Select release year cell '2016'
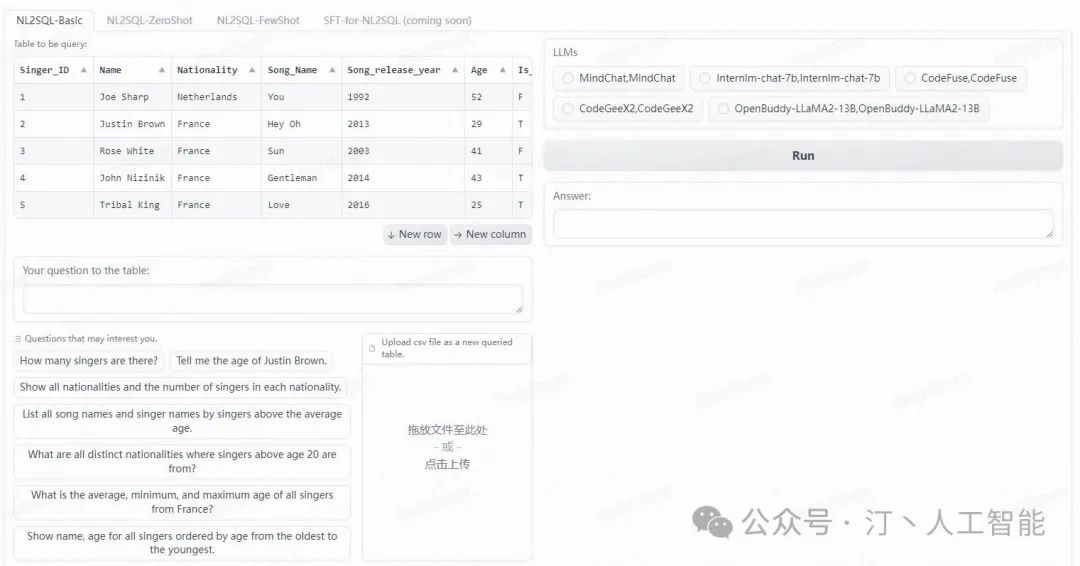This screenshot has width=1080, height=566. pyautogui.click(x=403, y=205)
